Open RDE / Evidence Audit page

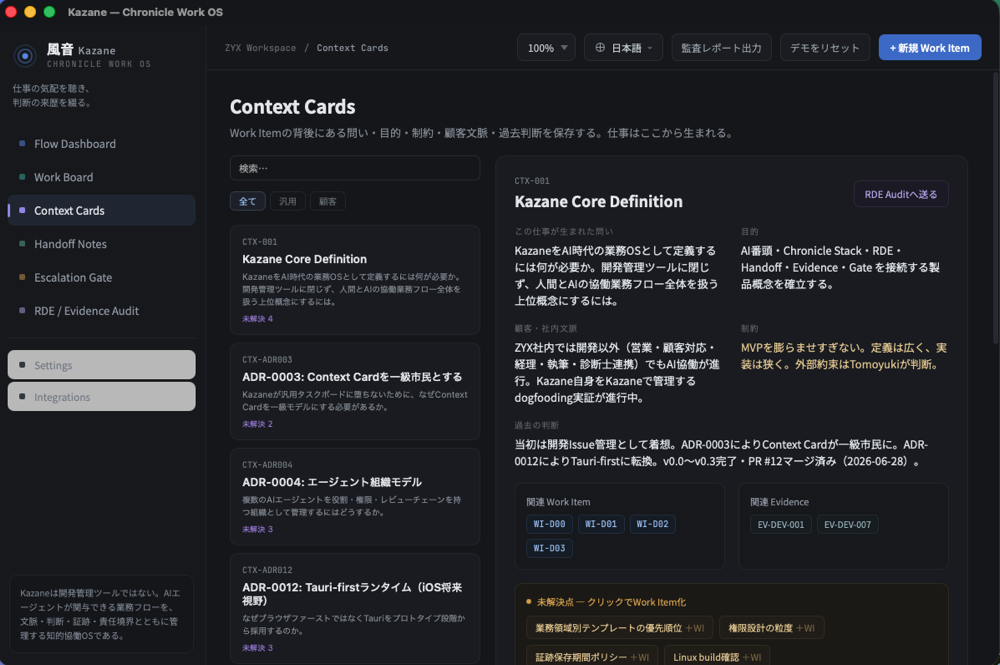[x=101, y=311]
